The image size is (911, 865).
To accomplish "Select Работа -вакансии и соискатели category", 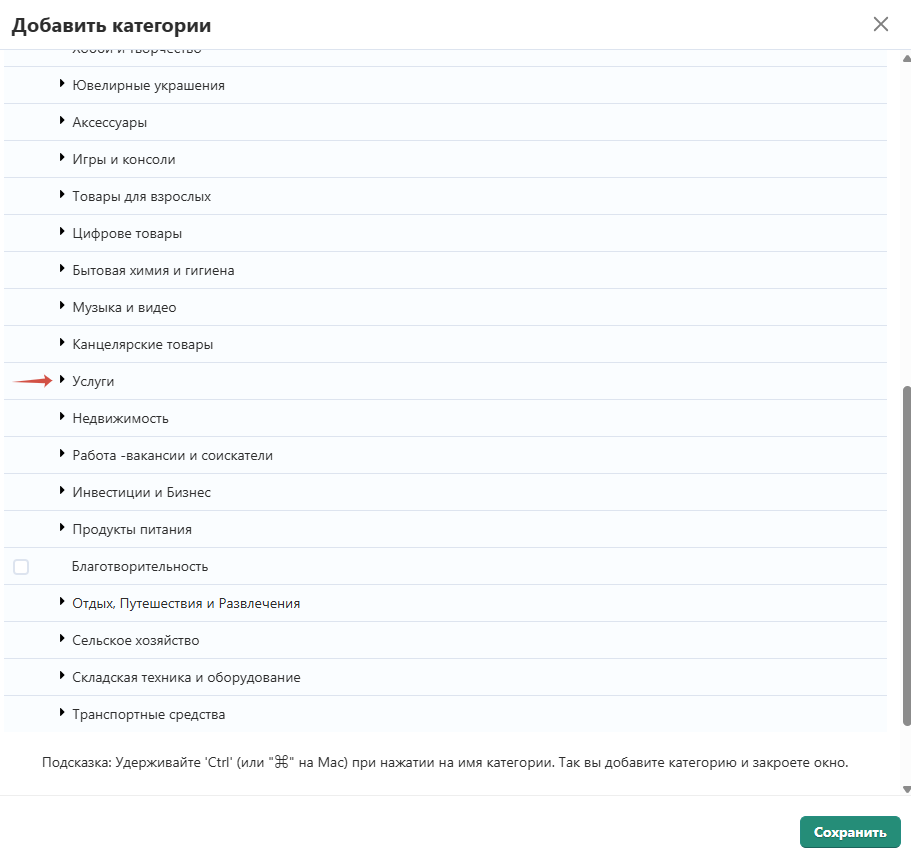I will pos(172,456).
